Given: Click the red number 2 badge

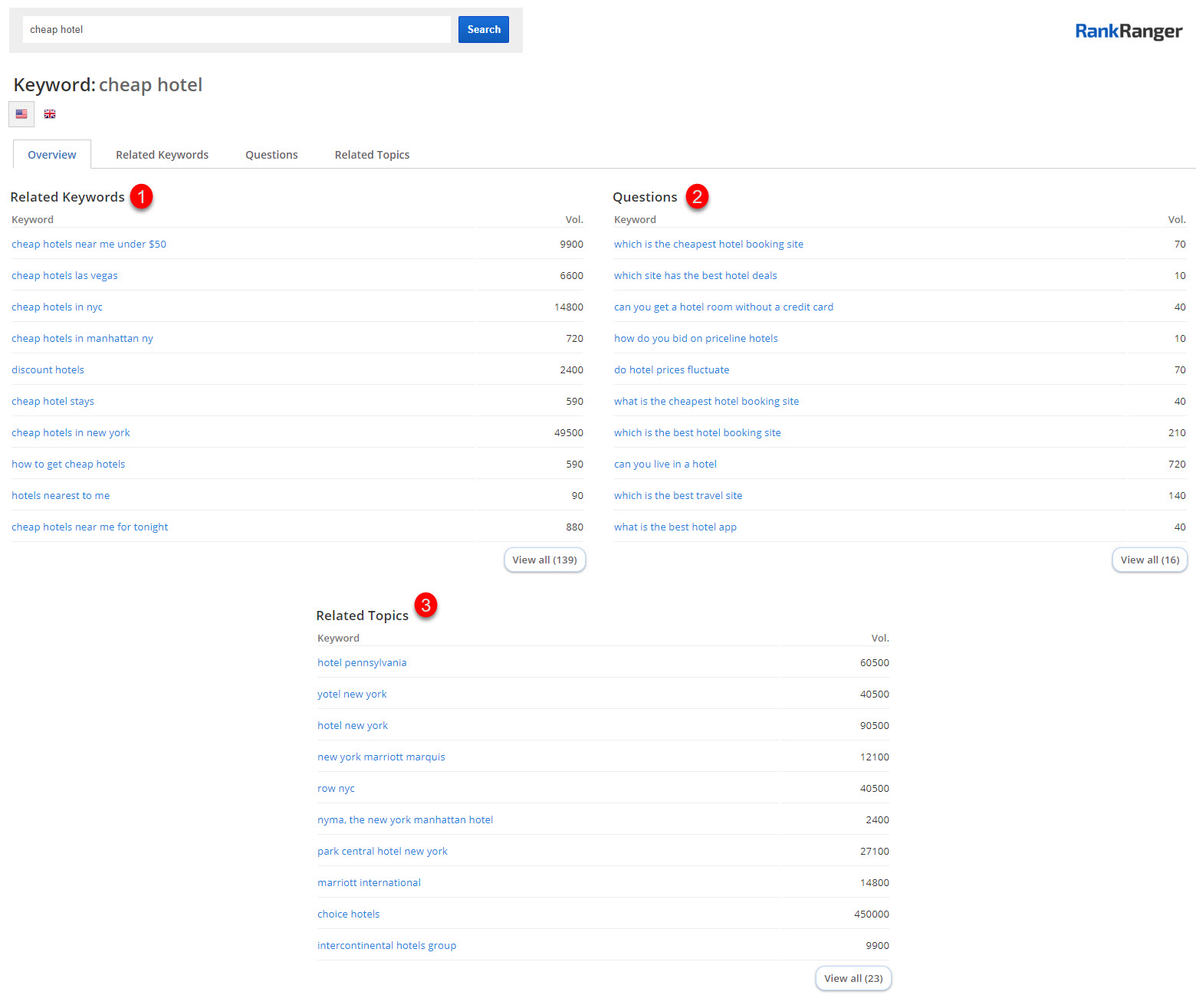Looking at the screenshot, I should click(x=696, y=197).
